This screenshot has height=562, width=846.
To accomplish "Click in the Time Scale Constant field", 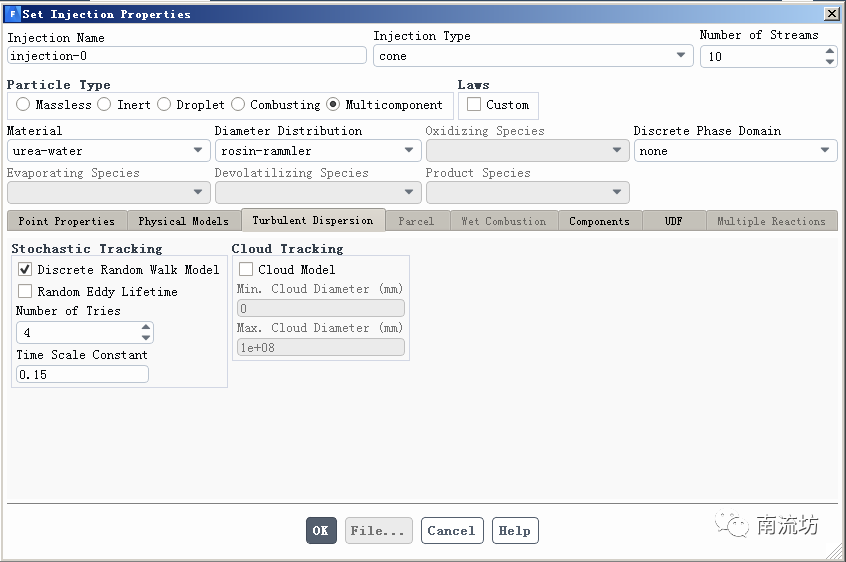I will [x=82, y=374].
